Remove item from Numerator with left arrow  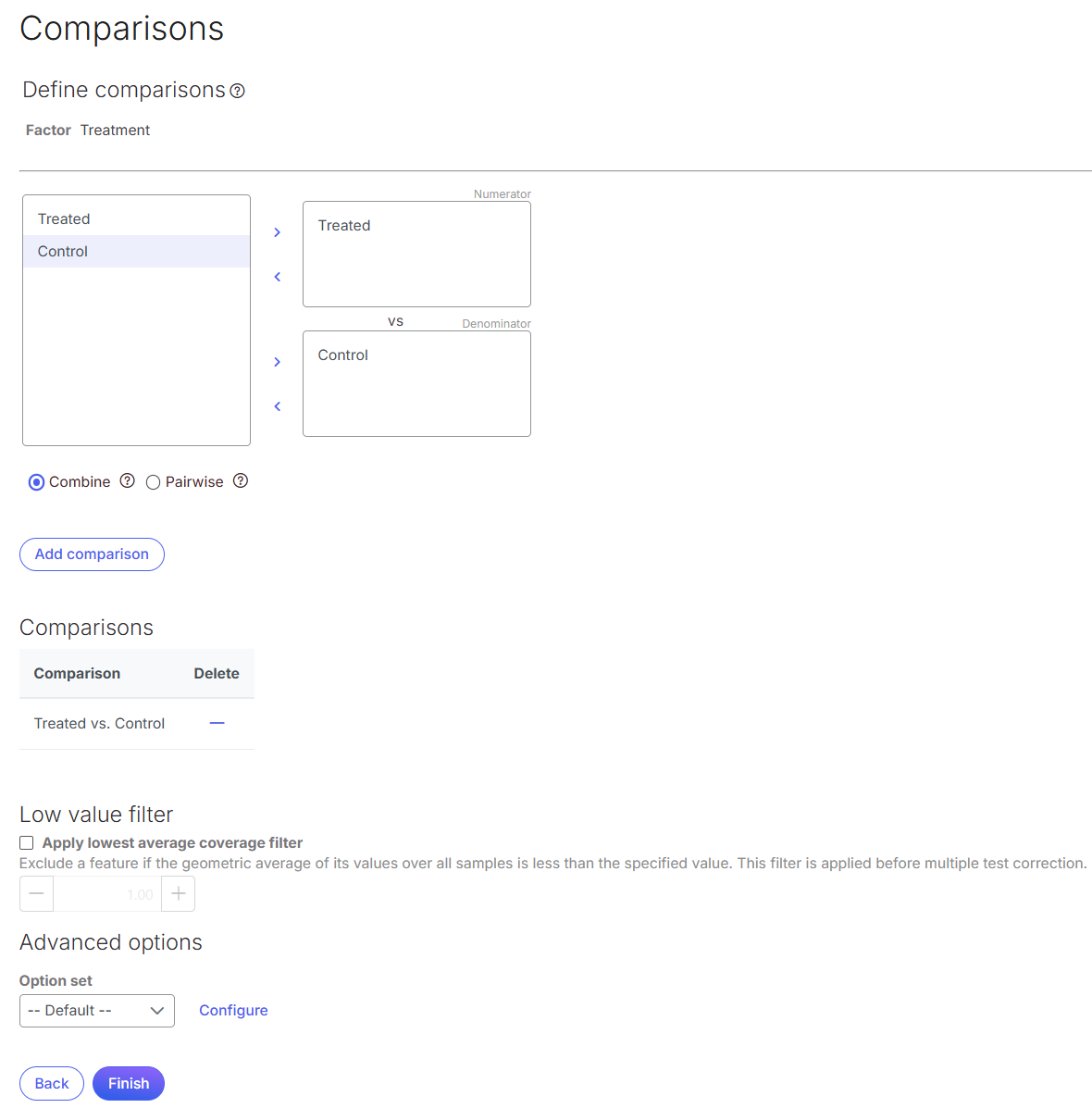(277, 277)
